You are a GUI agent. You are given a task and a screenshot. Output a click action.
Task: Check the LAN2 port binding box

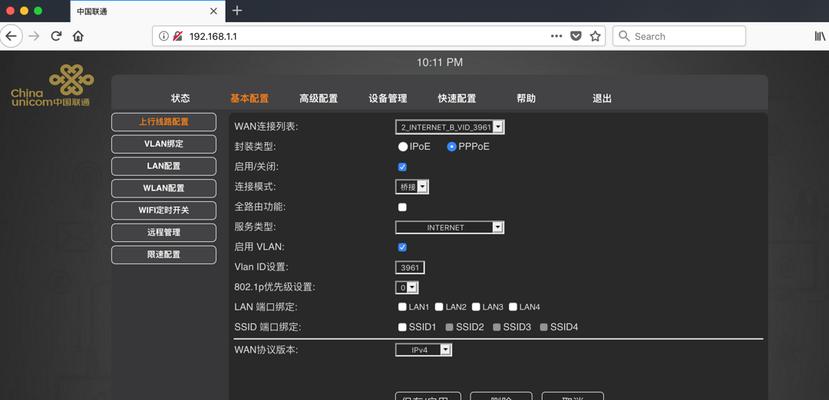439,306
